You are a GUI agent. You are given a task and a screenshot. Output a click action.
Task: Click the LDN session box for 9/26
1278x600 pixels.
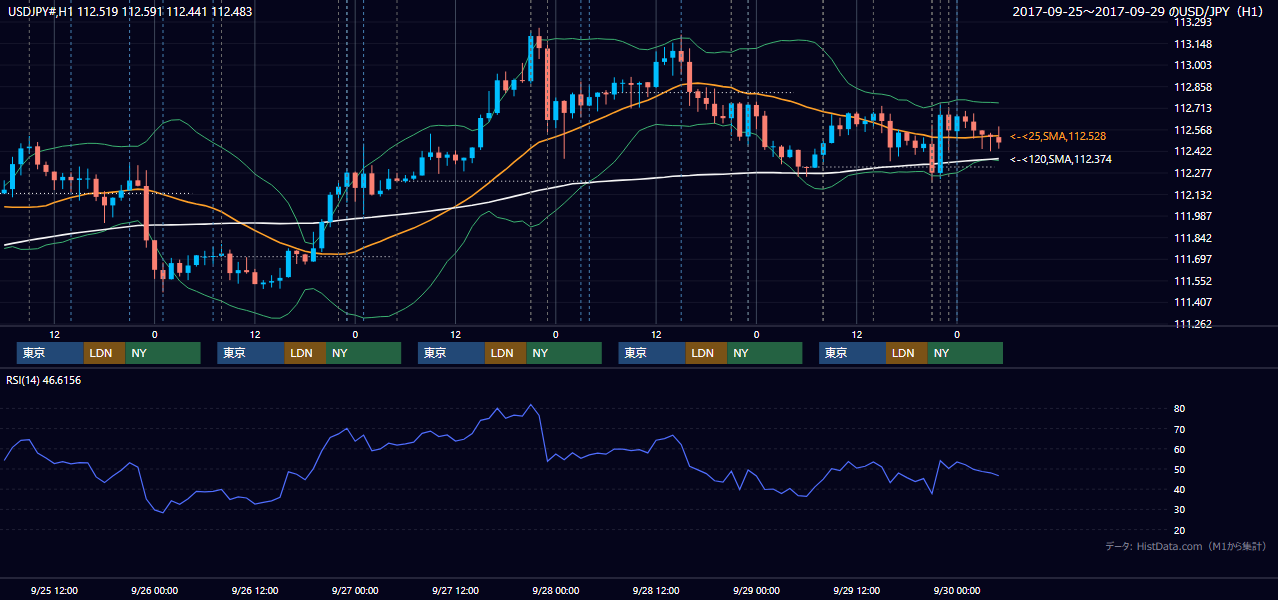click(305, 353)
